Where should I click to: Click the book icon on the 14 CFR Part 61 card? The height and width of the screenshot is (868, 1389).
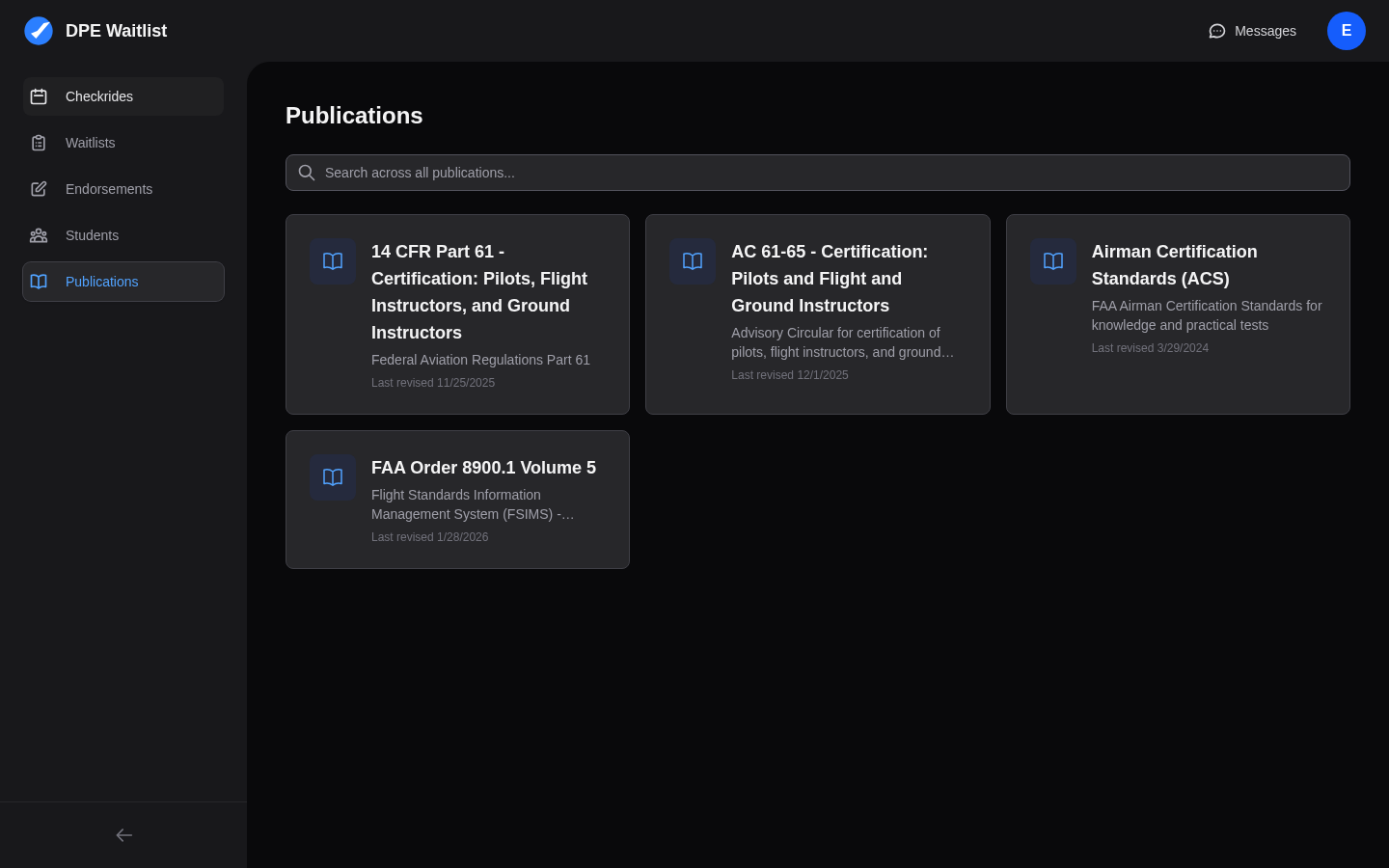(332, 261)
